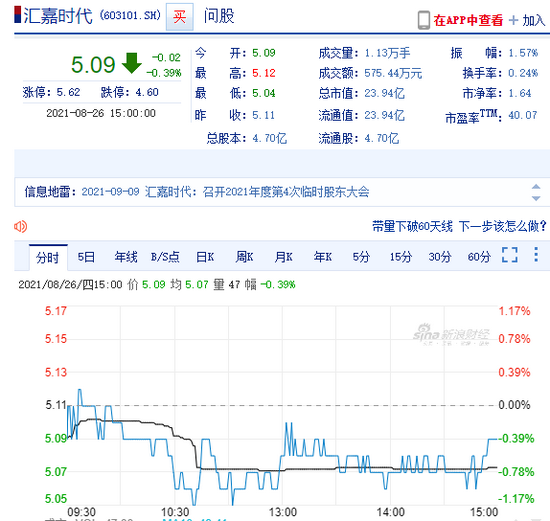The width and height of the screenshot is (550, 521).
Task: Click the red 买 buy button
Action: point(180,17)
